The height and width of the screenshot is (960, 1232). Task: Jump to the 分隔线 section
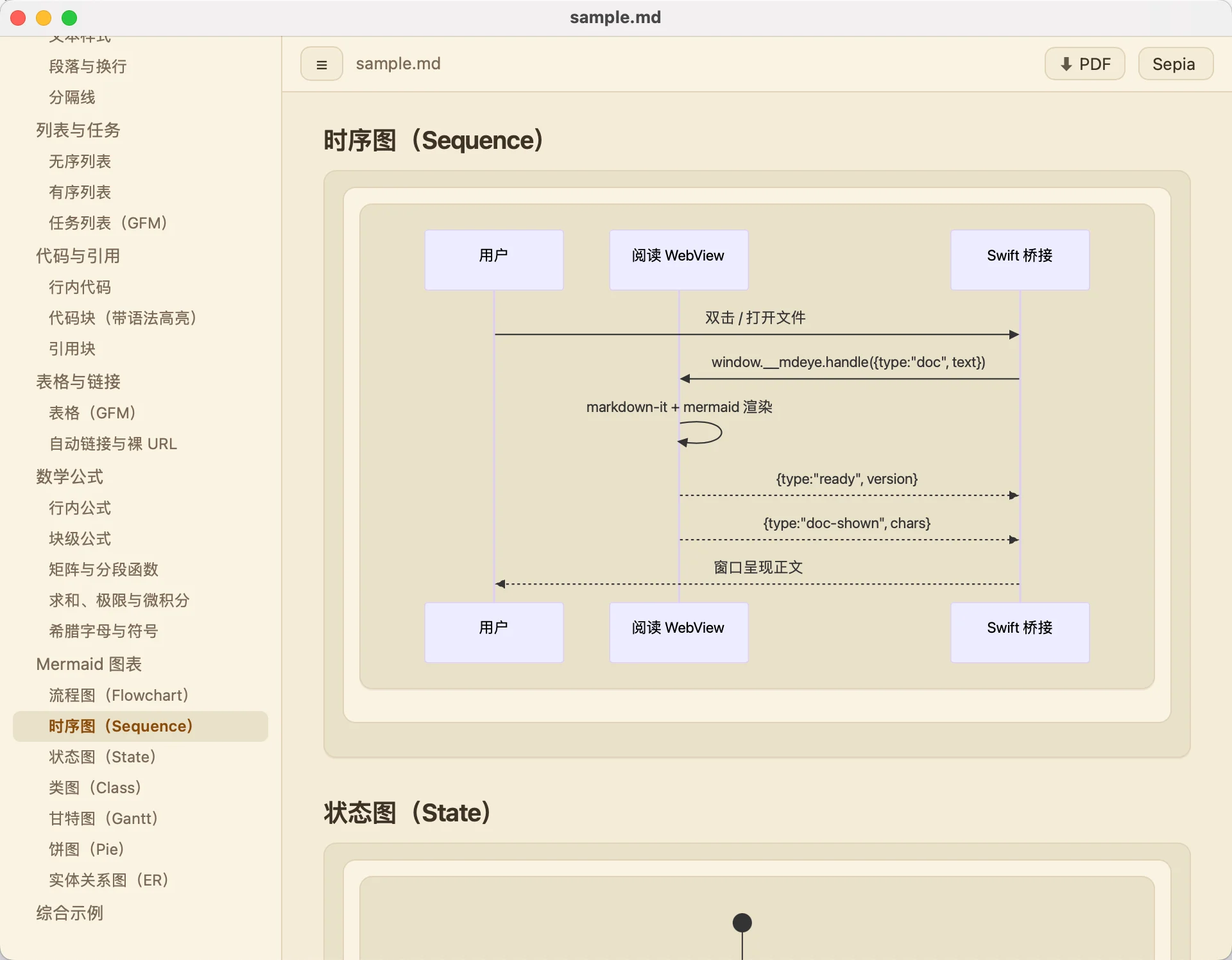point(72,98)
